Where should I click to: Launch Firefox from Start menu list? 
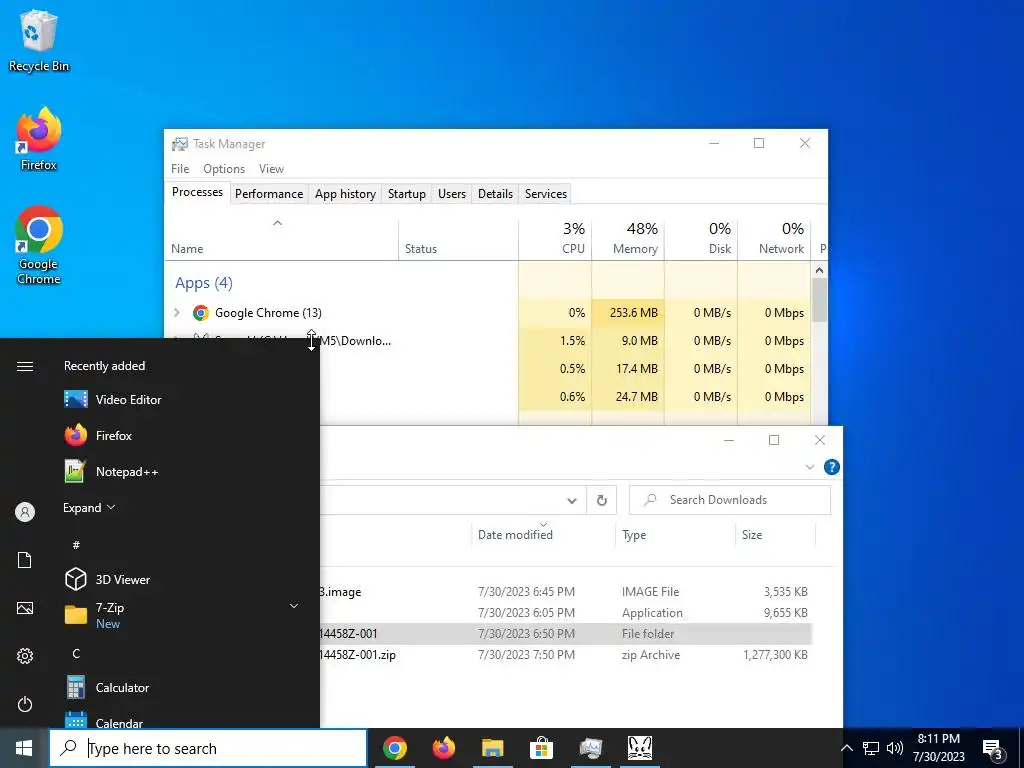click(x=98, y=436)
